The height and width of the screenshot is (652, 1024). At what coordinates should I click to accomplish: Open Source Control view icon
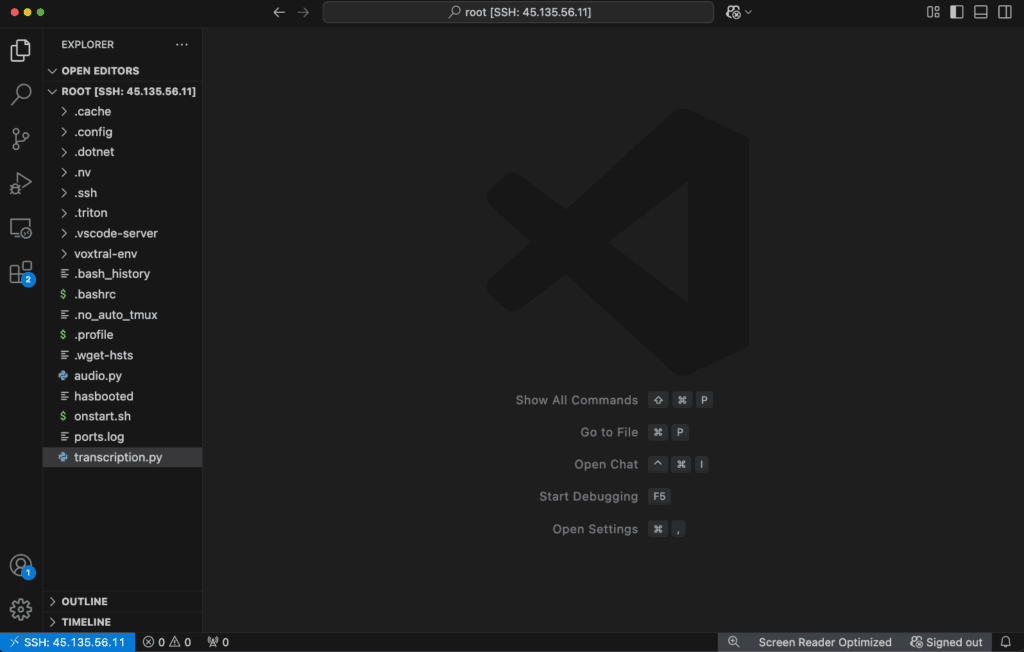pyautogui.click(x=20, y=139)
